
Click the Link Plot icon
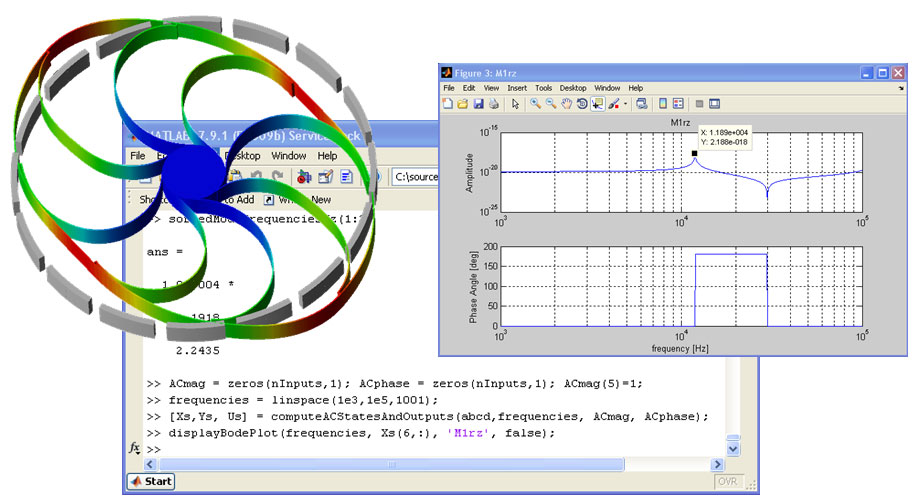click(x=642, y=104)
